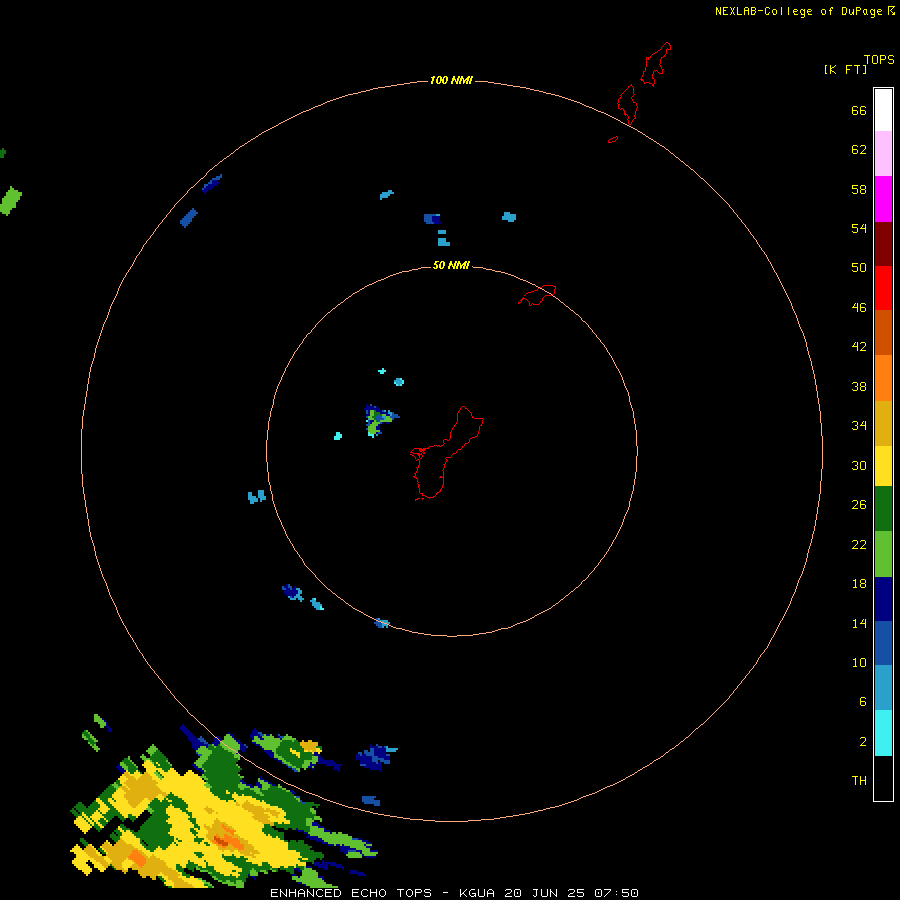Click the magenta legend swatch
Image resolution: width=900 pixels, height=900 pixels.
tap(883, 199)
